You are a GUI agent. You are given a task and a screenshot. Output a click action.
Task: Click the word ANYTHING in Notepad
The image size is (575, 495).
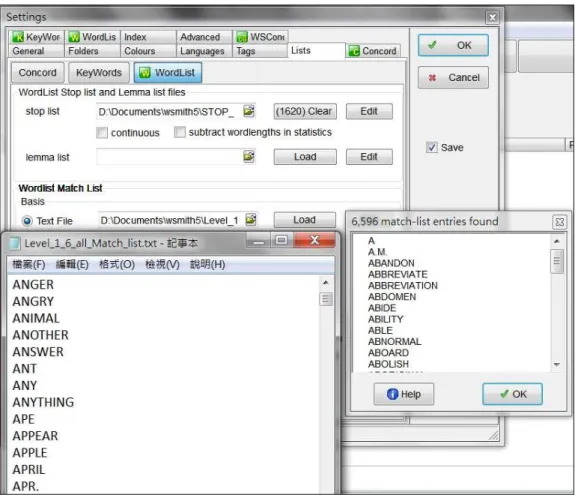point(43,402)
